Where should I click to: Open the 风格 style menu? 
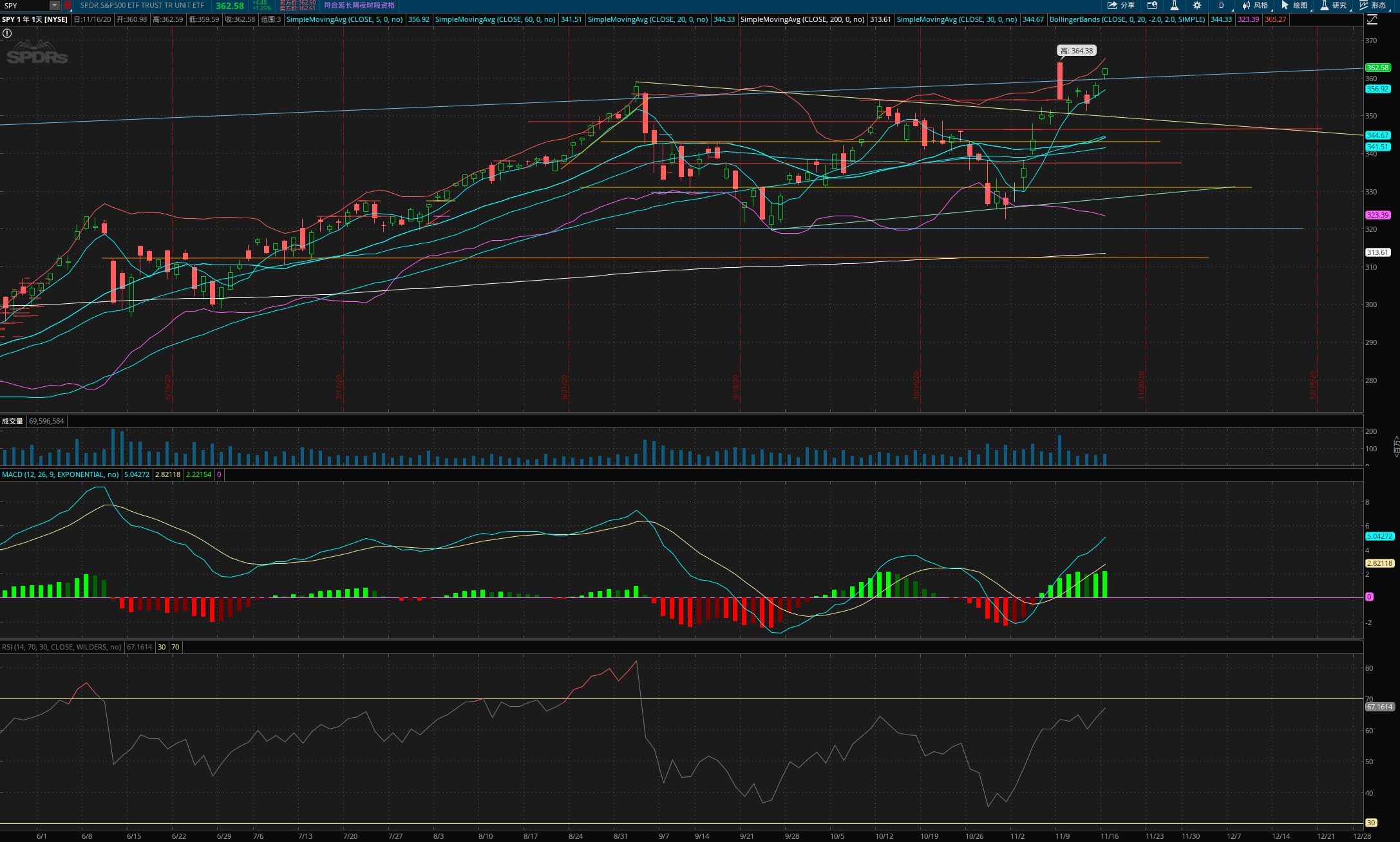pos(1255,5)
